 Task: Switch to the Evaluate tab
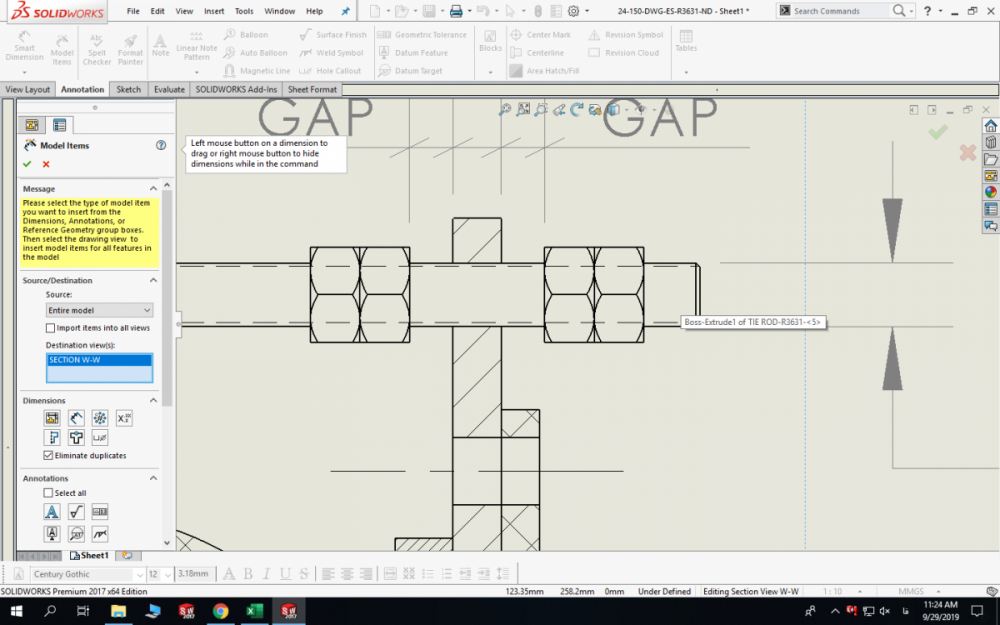169,89
